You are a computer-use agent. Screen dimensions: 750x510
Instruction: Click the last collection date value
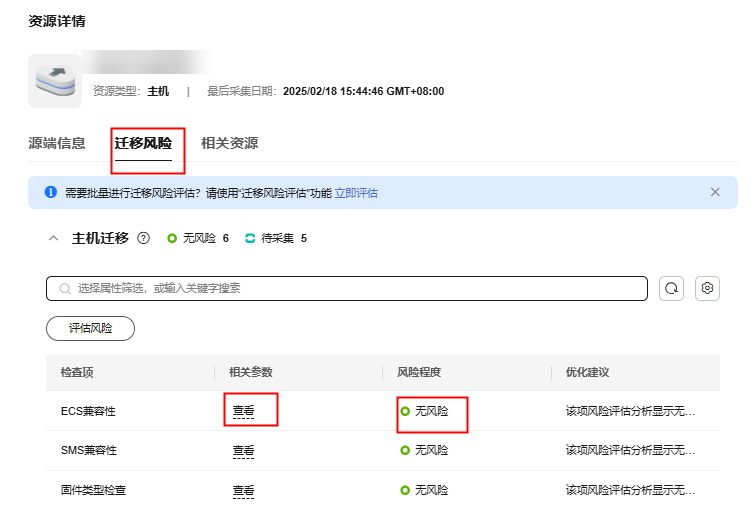click(x=364, y=91)
